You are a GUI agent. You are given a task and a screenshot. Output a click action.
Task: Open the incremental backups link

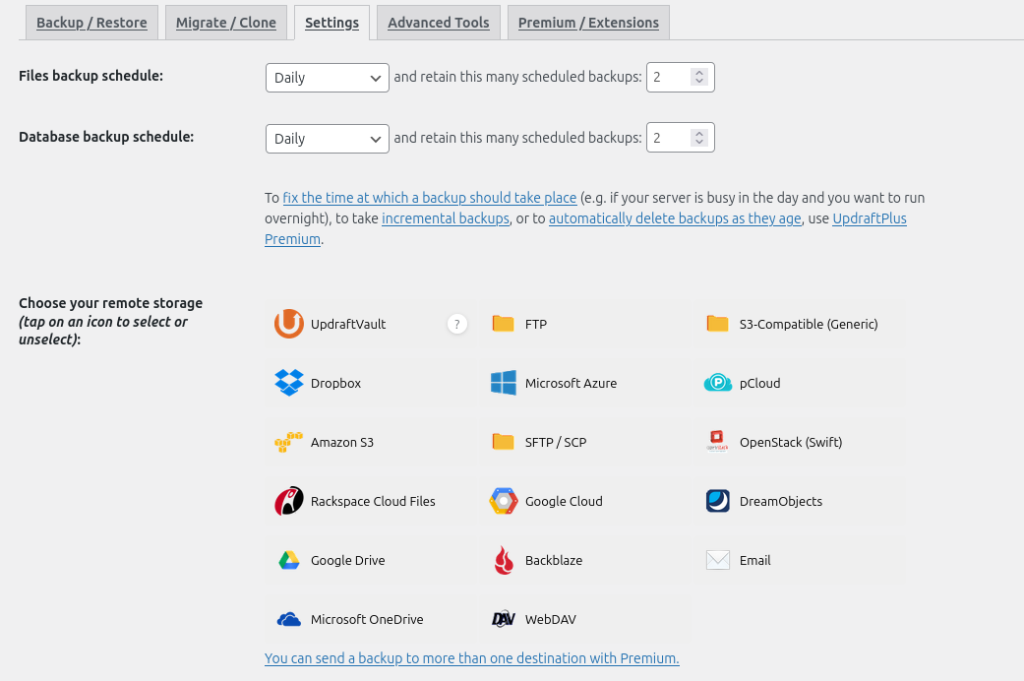pos(445,219)
